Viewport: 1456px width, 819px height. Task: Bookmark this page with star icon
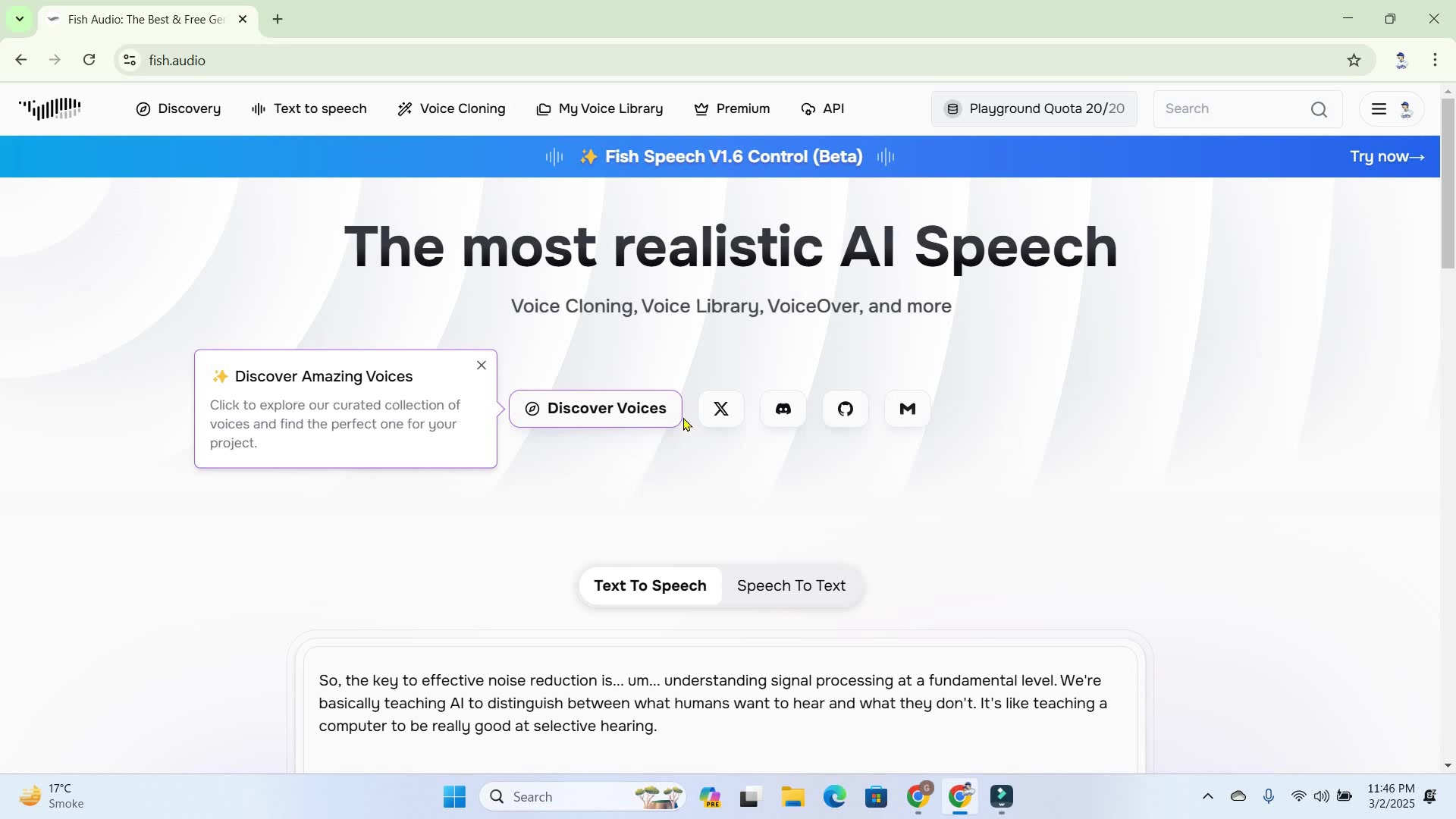[1354, 60]
